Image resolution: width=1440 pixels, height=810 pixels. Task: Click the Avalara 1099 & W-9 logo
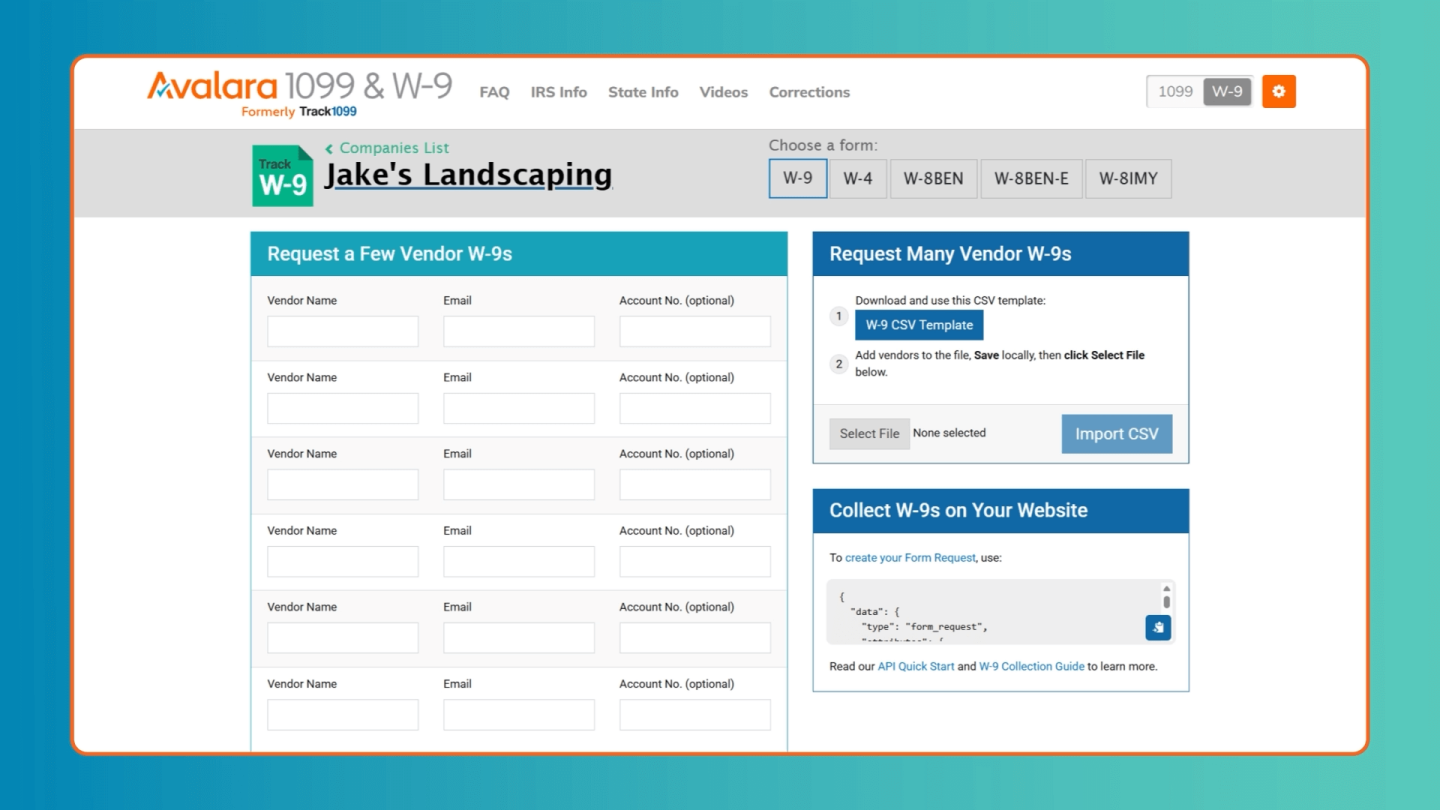click(x=299, y=92)
